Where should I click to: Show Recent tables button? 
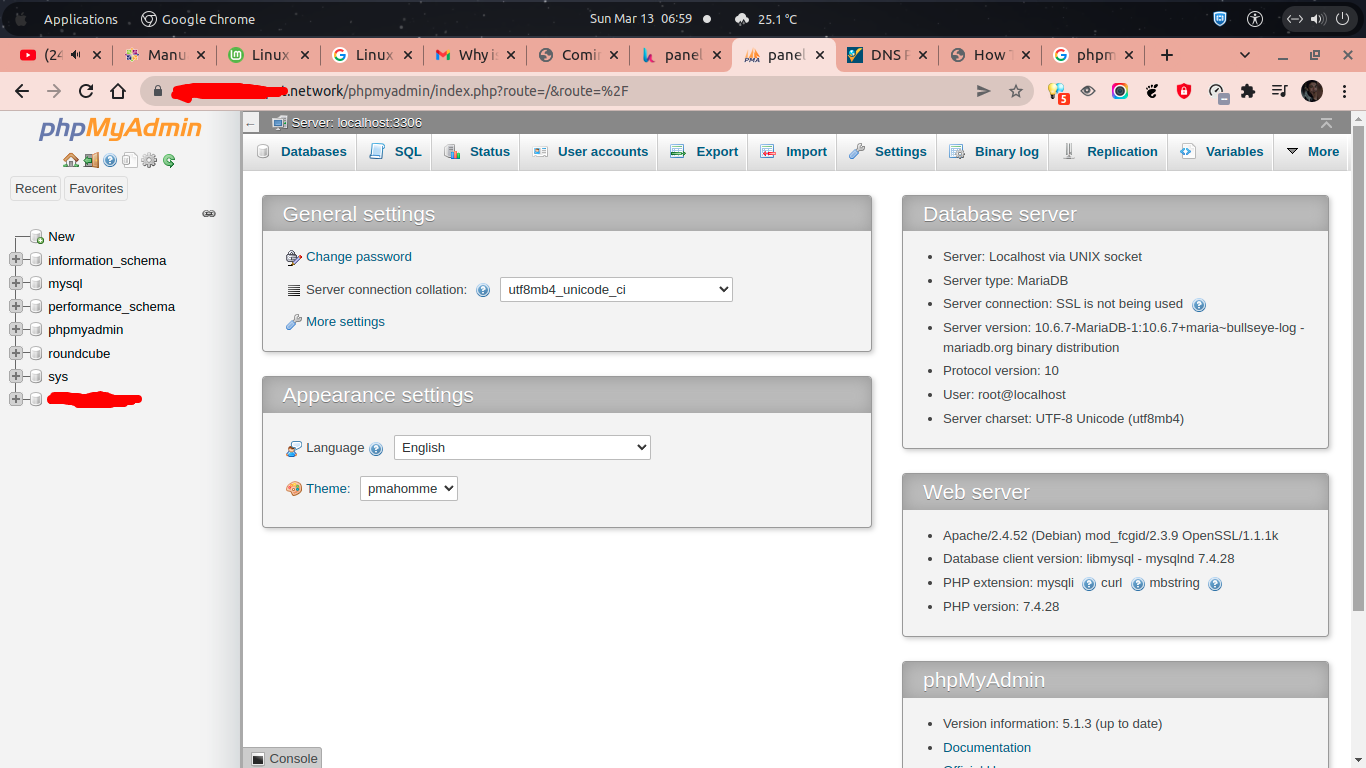click(36, 188)
